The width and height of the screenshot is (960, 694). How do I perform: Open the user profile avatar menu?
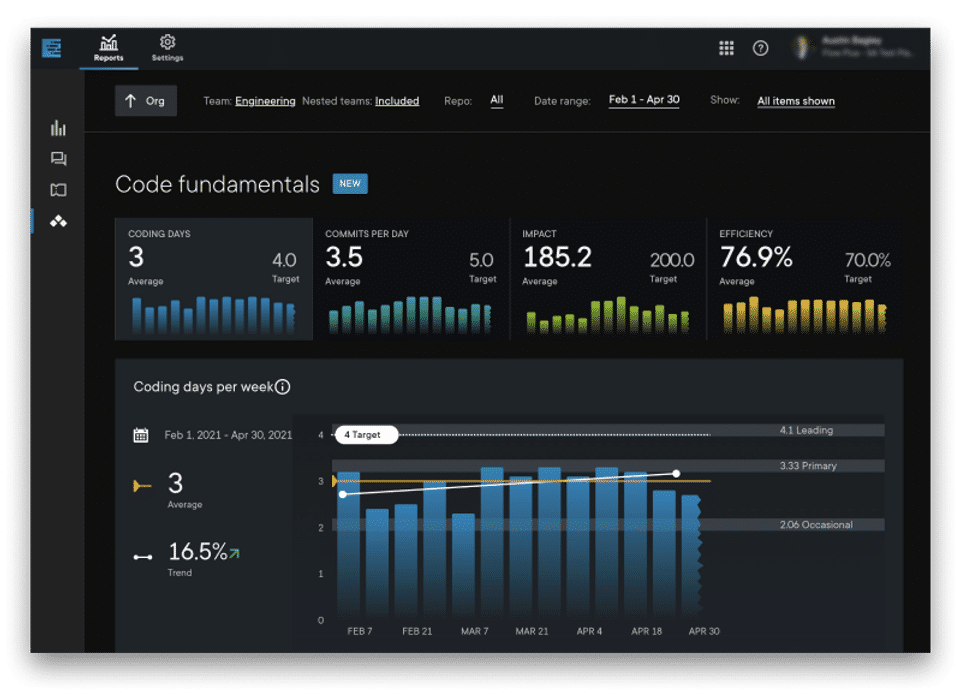tap(801, 47)
